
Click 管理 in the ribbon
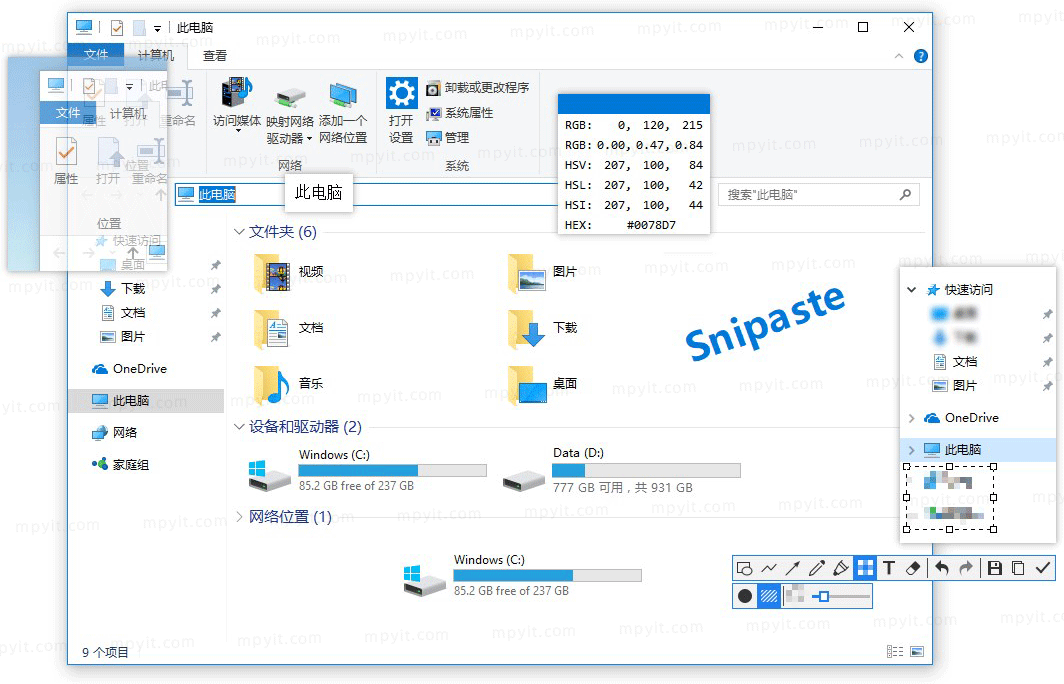[448, 138]
